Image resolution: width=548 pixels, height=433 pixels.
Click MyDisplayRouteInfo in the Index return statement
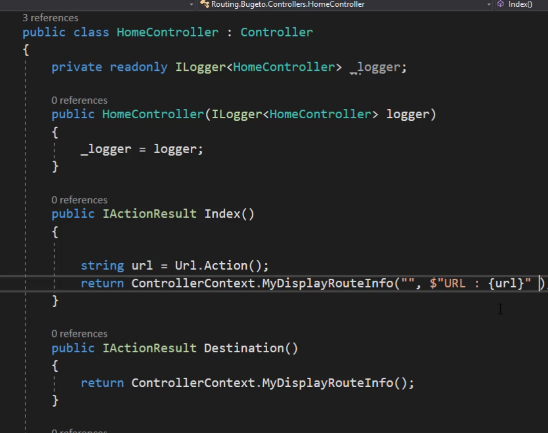coord(328,283)
